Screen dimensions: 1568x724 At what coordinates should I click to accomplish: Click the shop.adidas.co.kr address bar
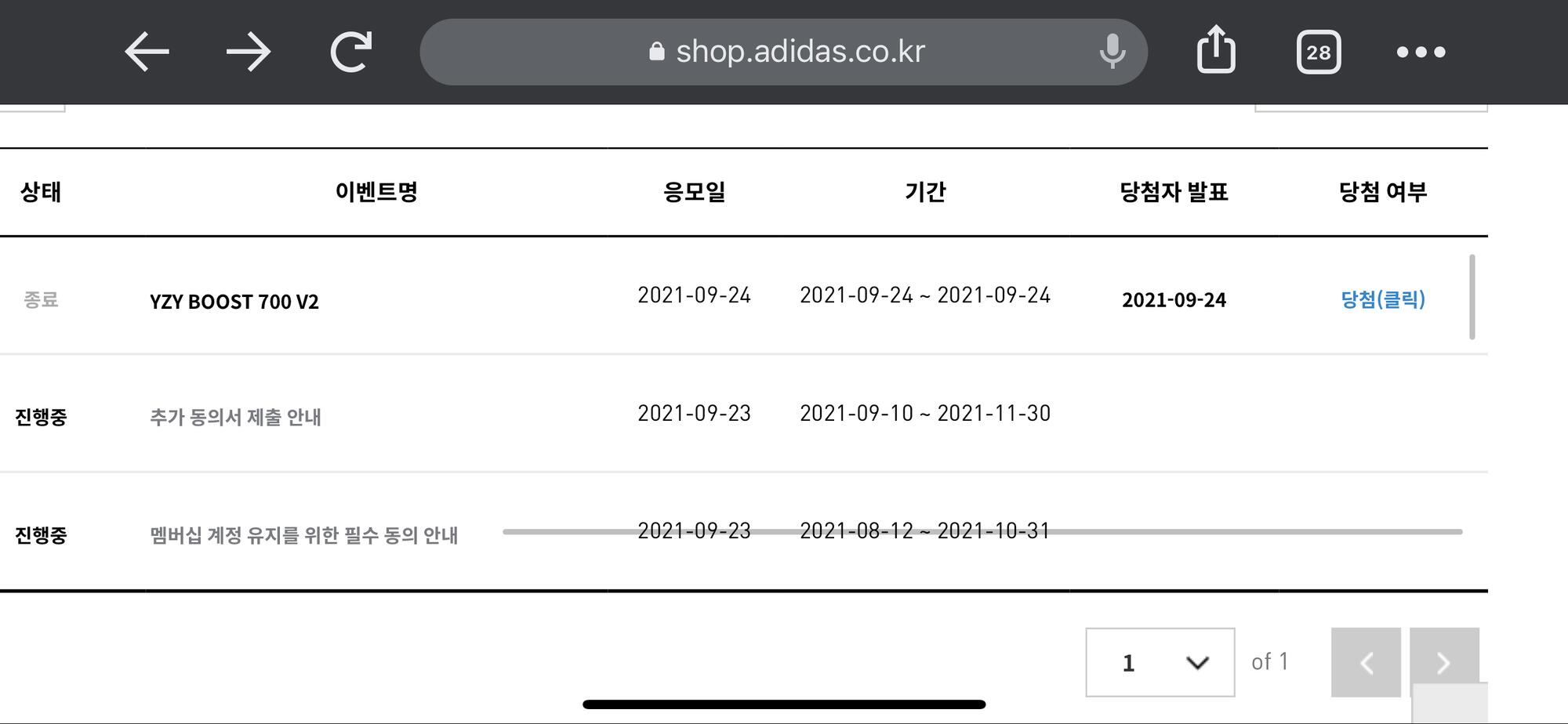[x=800, y=52]
